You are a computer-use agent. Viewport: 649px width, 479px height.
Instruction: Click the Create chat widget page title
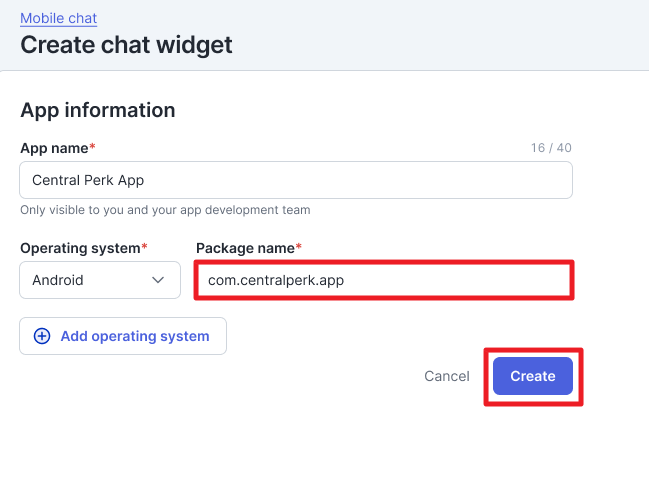[126, 44]
